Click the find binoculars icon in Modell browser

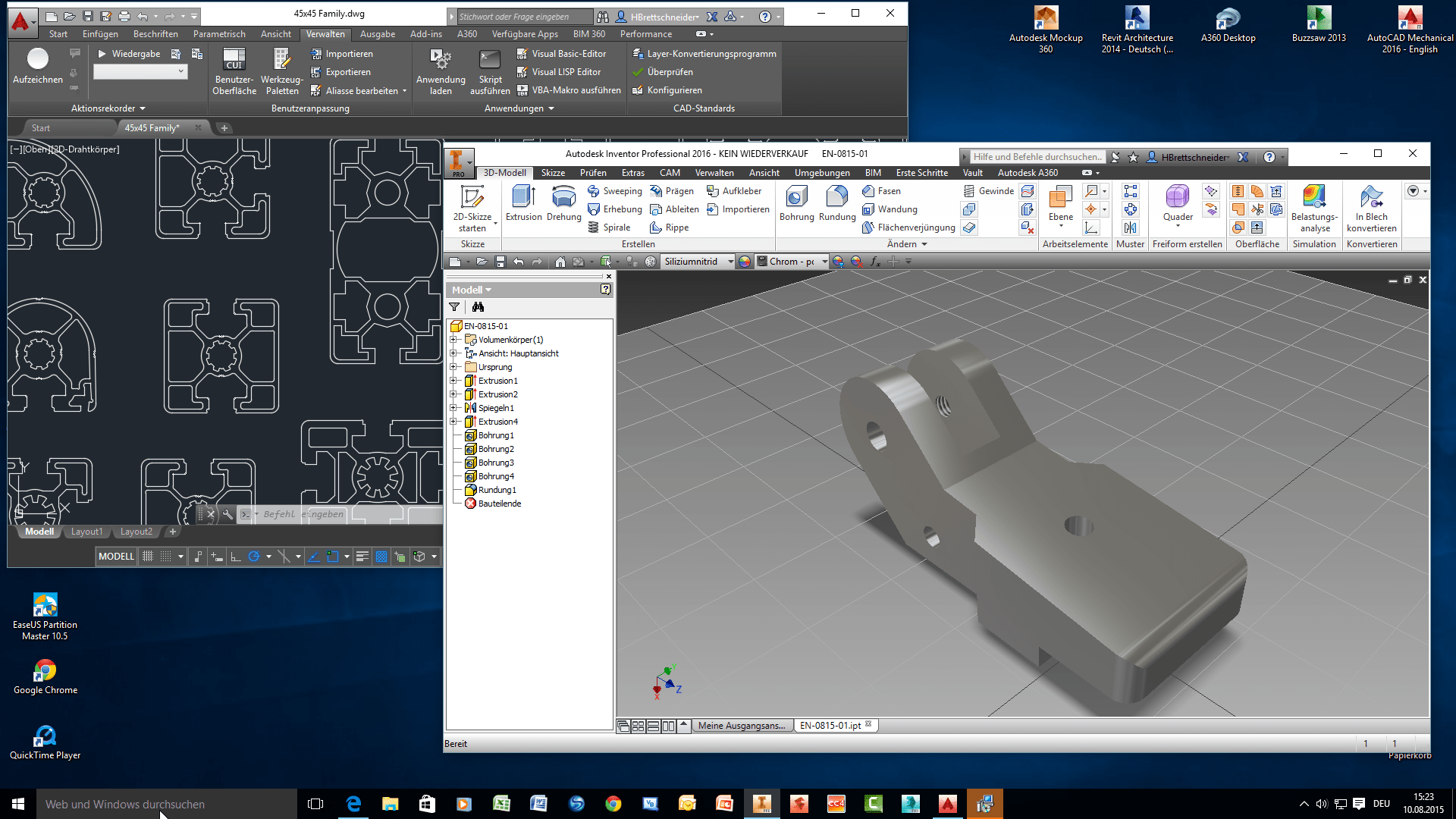478,307
